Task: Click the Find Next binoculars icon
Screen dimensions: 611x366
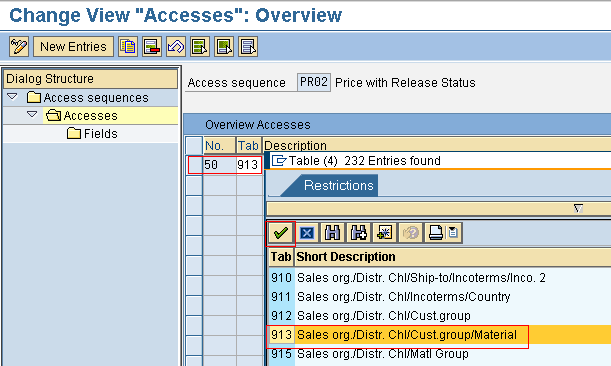Action: click(x=358, y=233)
